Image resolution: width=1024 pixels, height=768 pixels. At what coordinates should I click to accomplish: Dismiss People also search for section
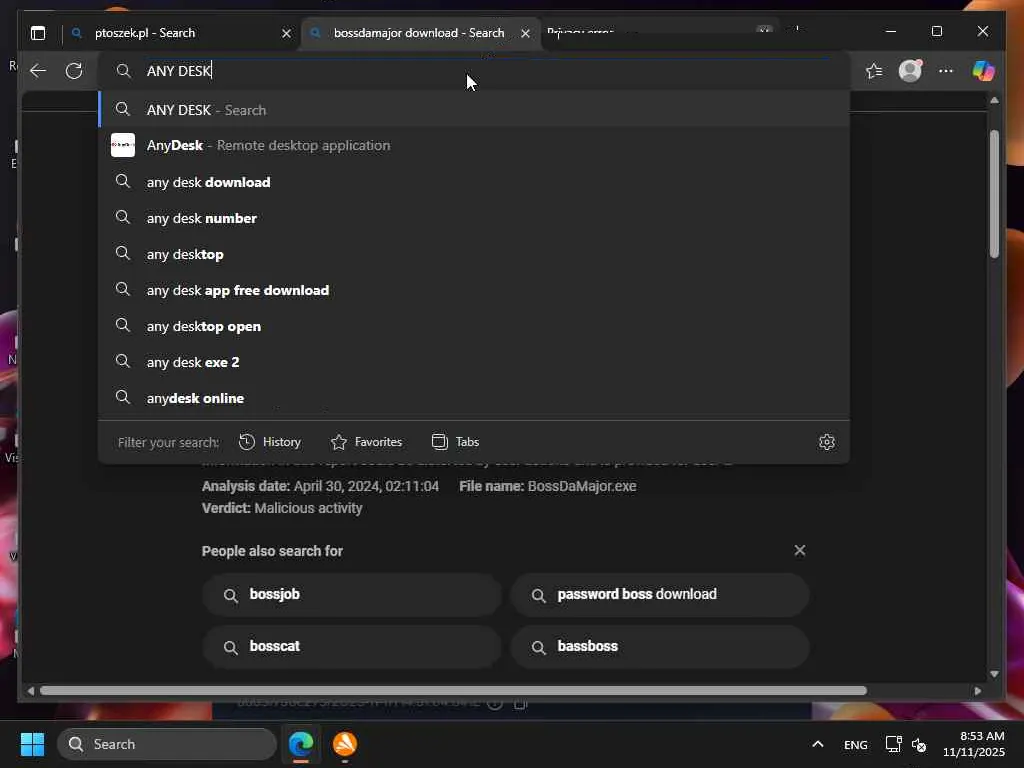point(799,551)
